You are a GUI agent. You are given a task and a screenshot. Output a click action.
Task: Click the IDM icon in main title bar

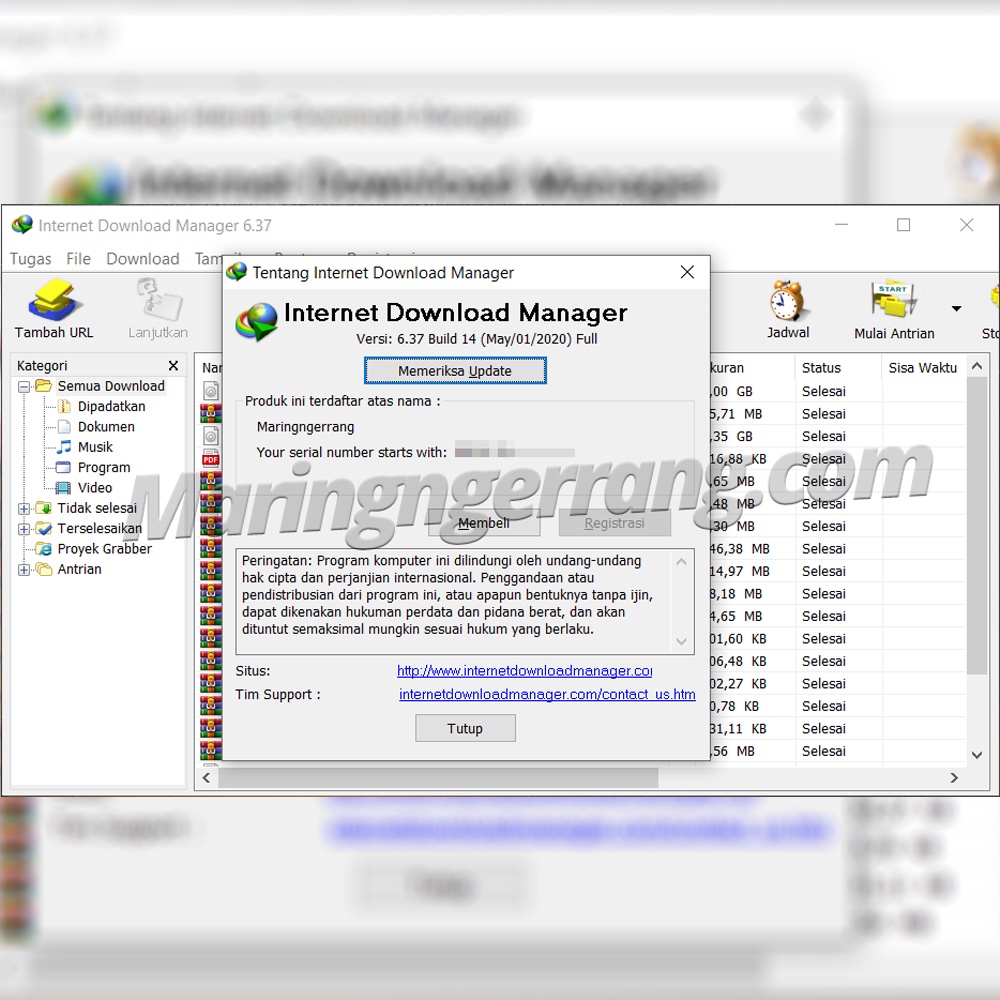click(x=22, y=224)
